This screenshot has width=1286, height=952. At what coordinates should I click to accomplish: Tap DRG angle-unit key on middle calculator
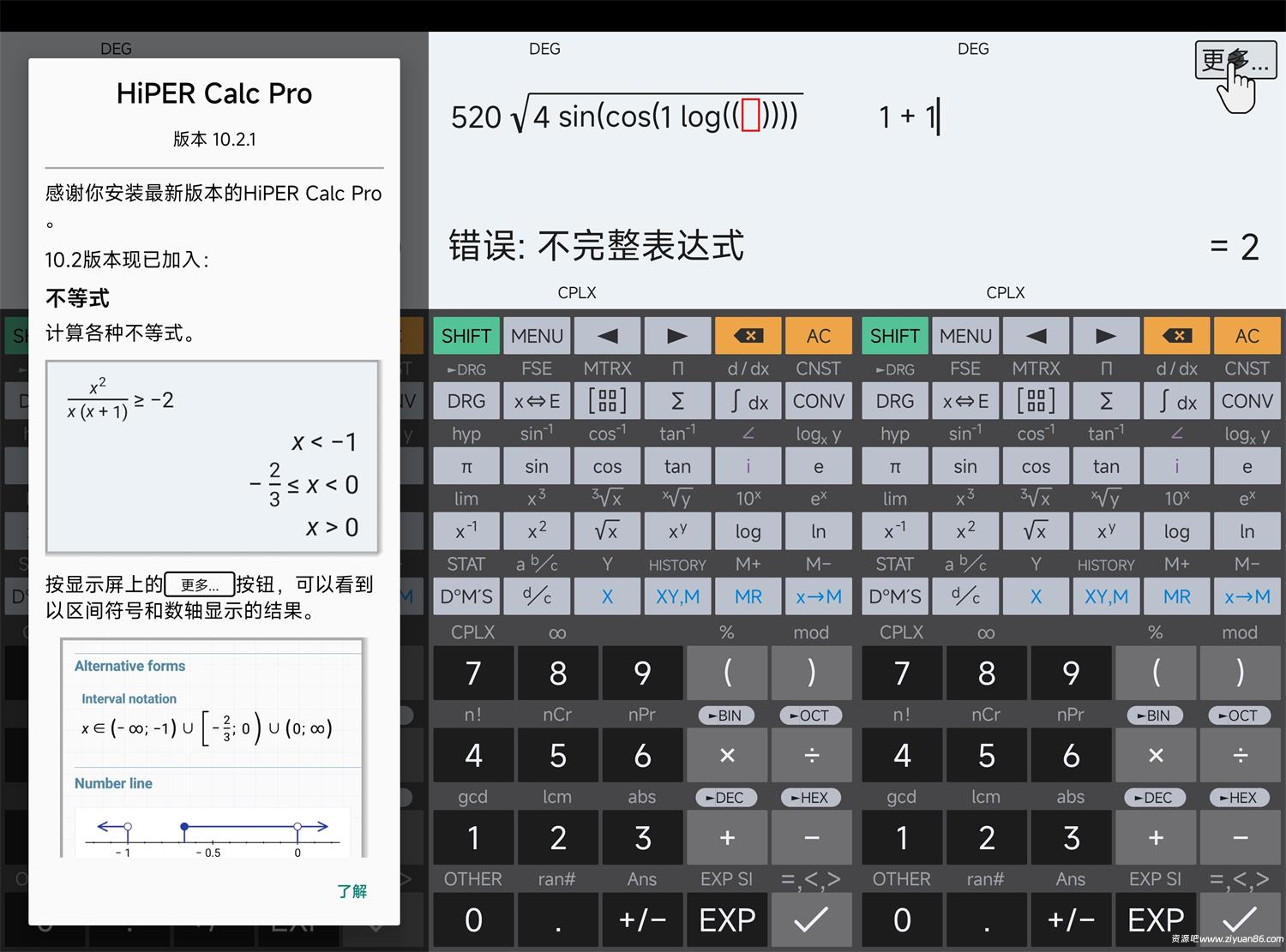coord(466,401)
